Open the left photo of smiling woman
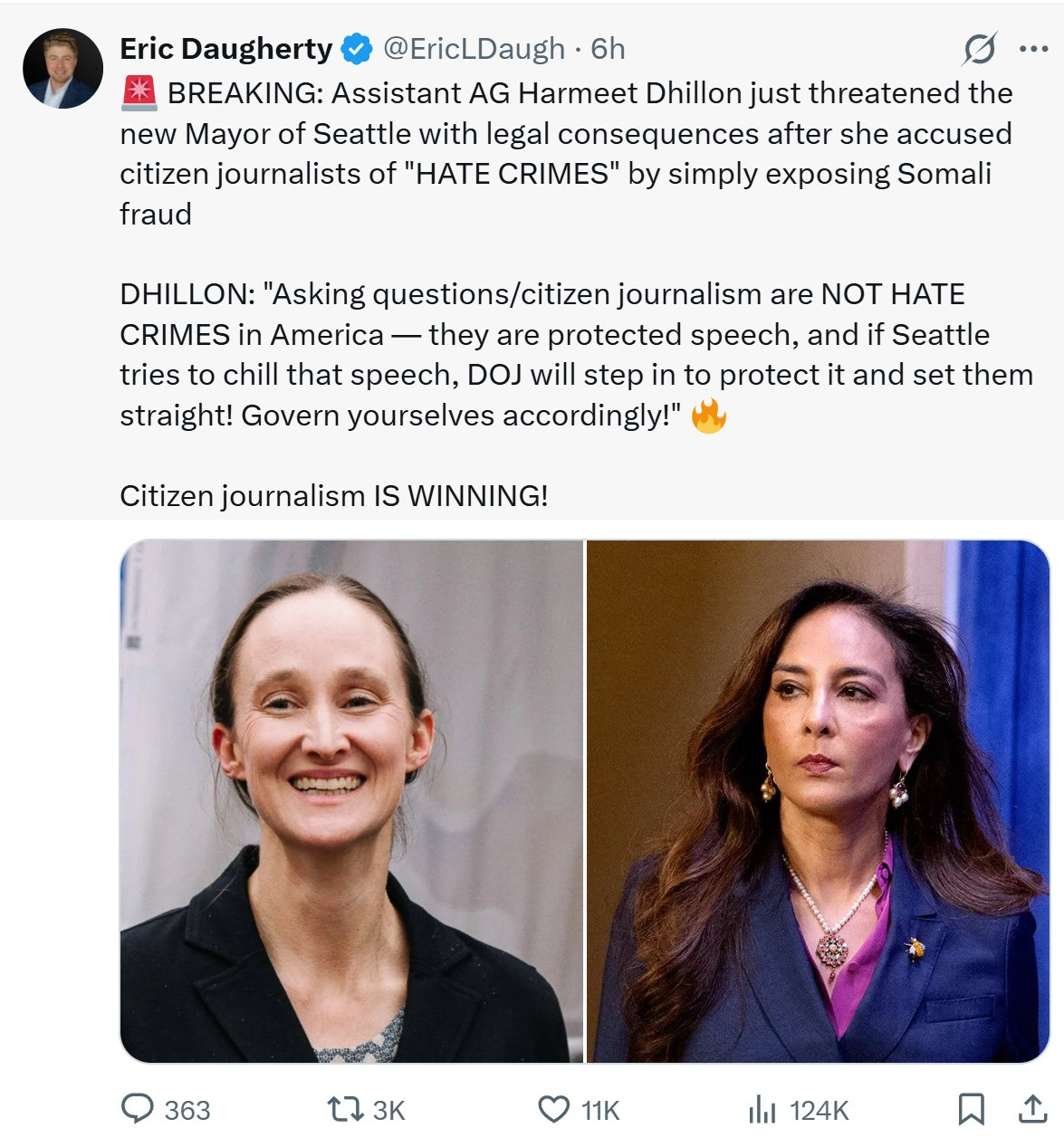 [x=351, y=801]
